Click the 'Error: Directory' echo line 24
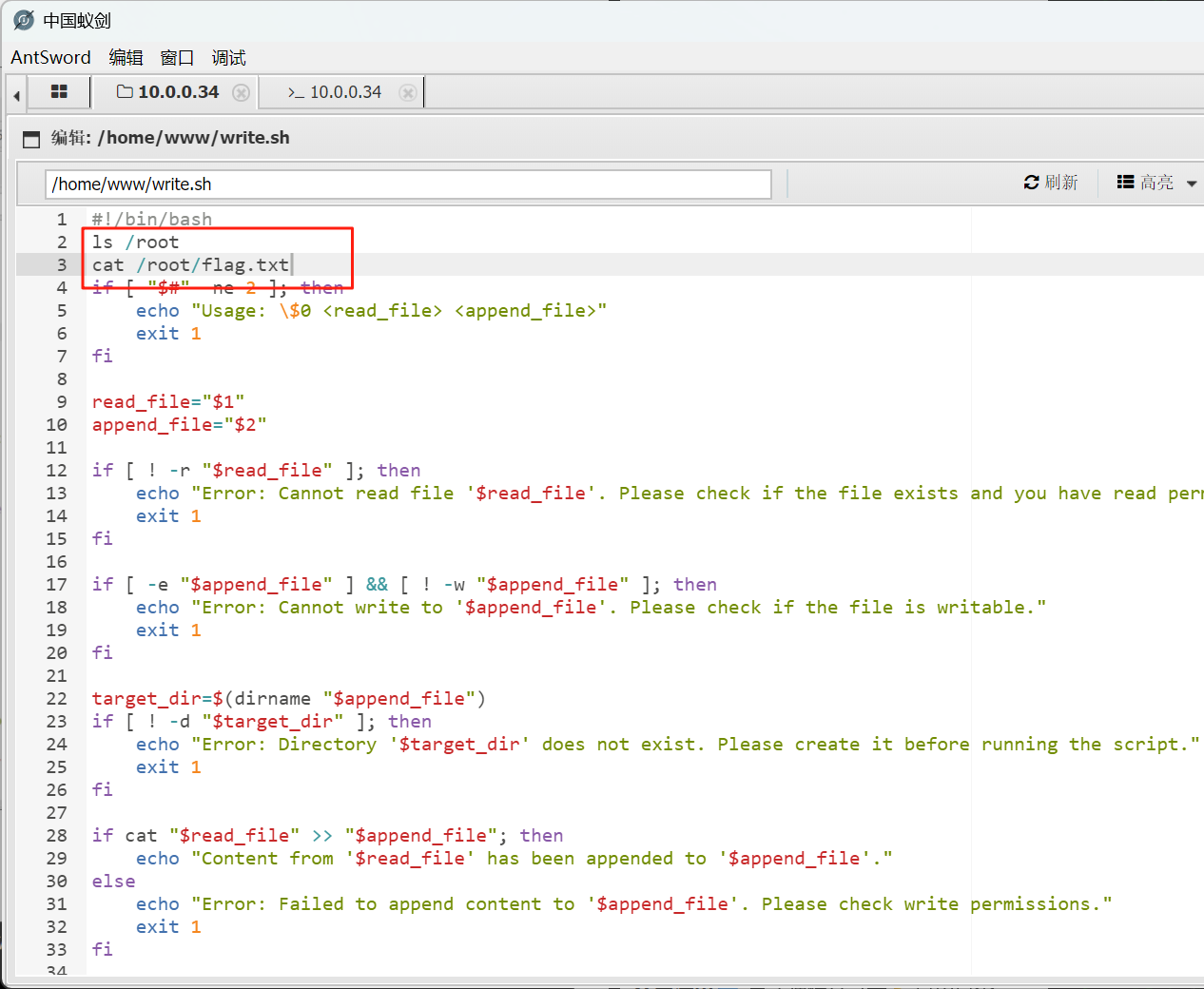This screenshot has height=989, width=1204. coord(668,744)
